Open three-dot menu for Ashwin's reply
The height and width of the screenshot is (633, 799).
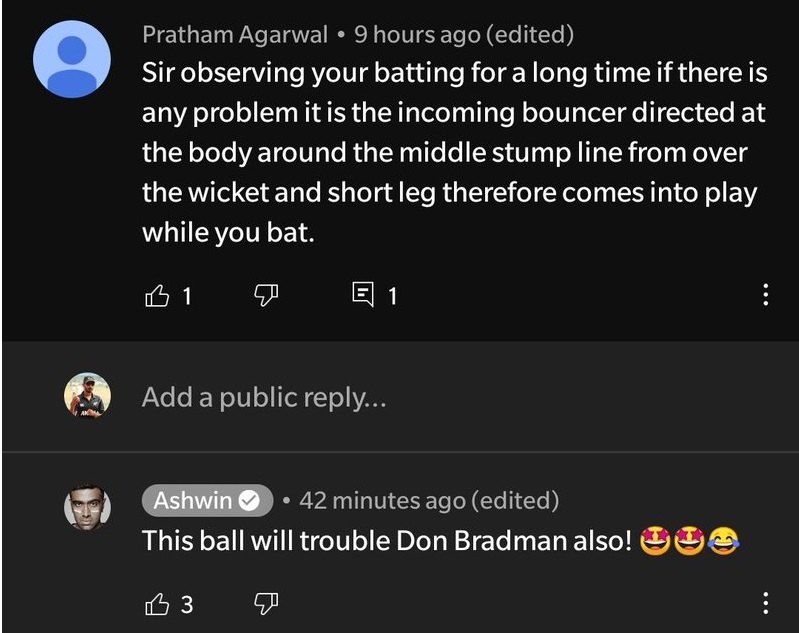(x=765, y=604)
